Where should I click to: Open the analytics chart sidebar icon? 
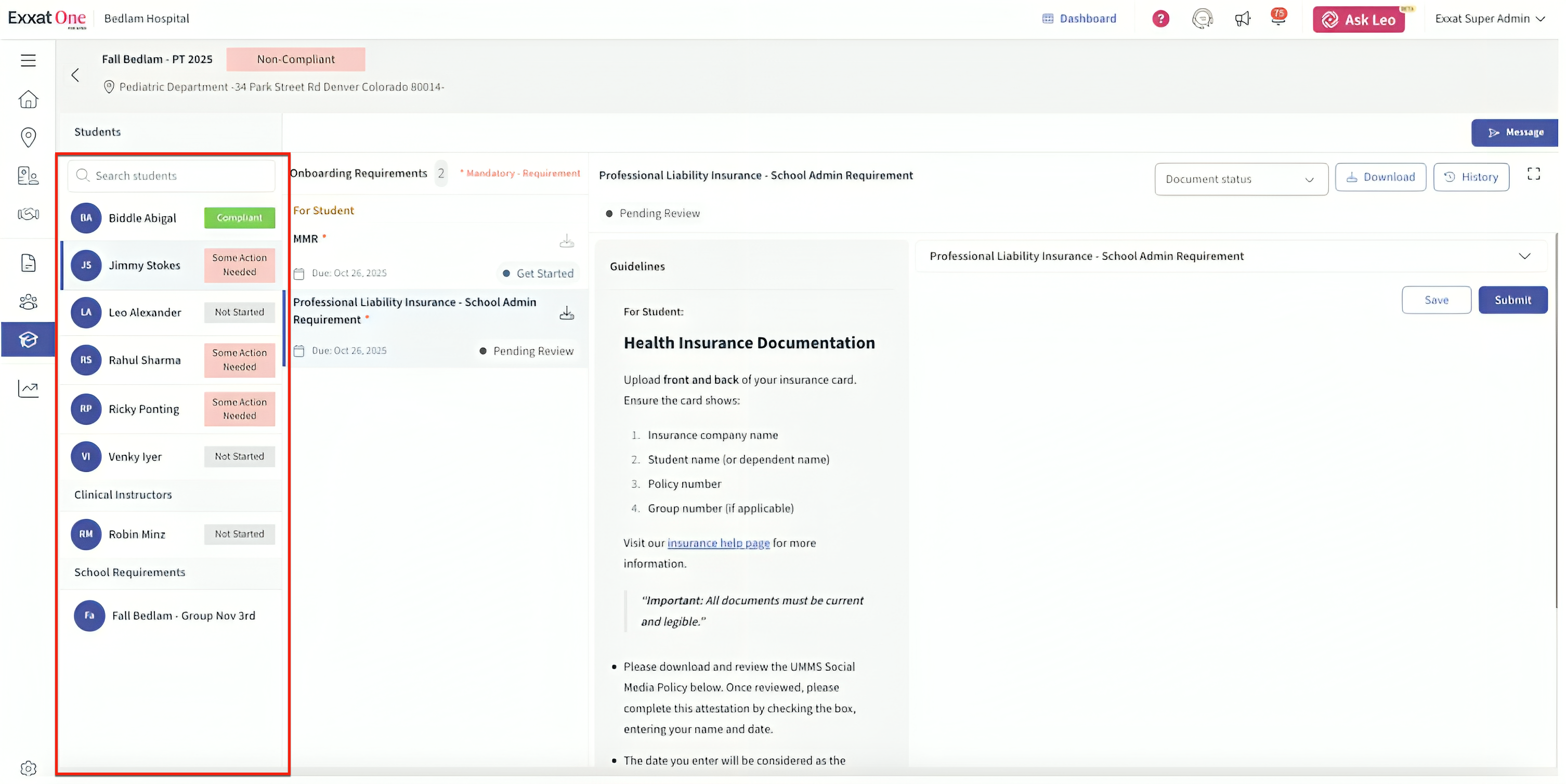[28, 388]
